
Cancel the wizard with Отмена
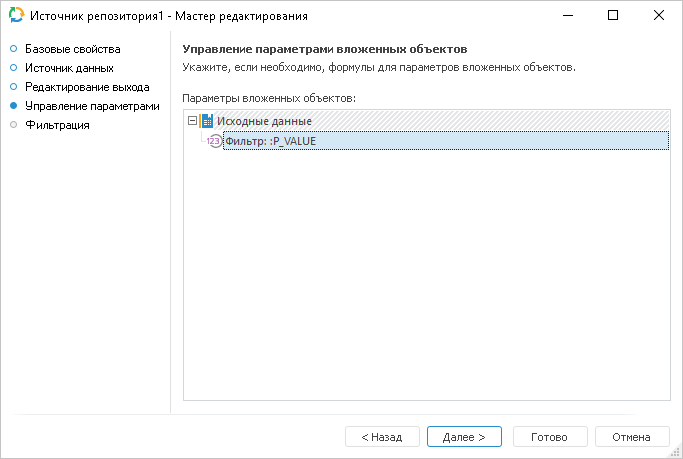631,437
